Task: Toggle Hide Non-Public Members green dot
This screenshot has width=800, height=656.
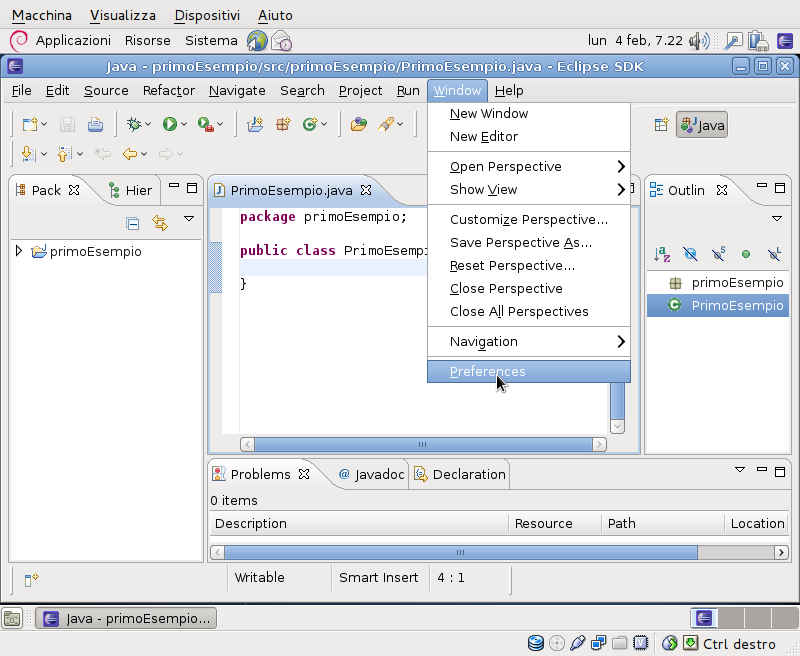Action: pos(746,254)
